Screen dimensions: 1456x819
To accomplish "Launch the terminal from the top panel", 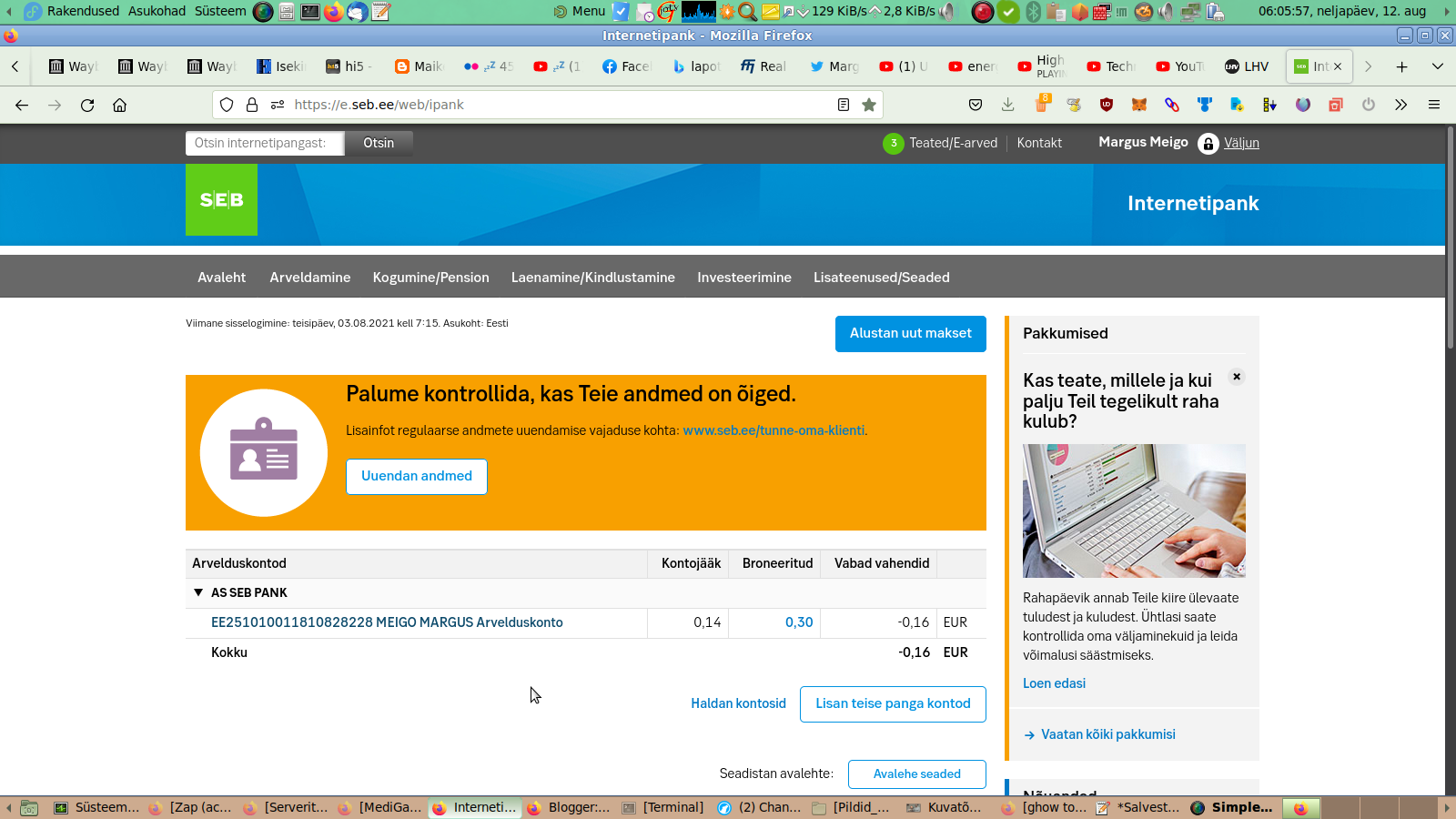I will pos(309,12).
